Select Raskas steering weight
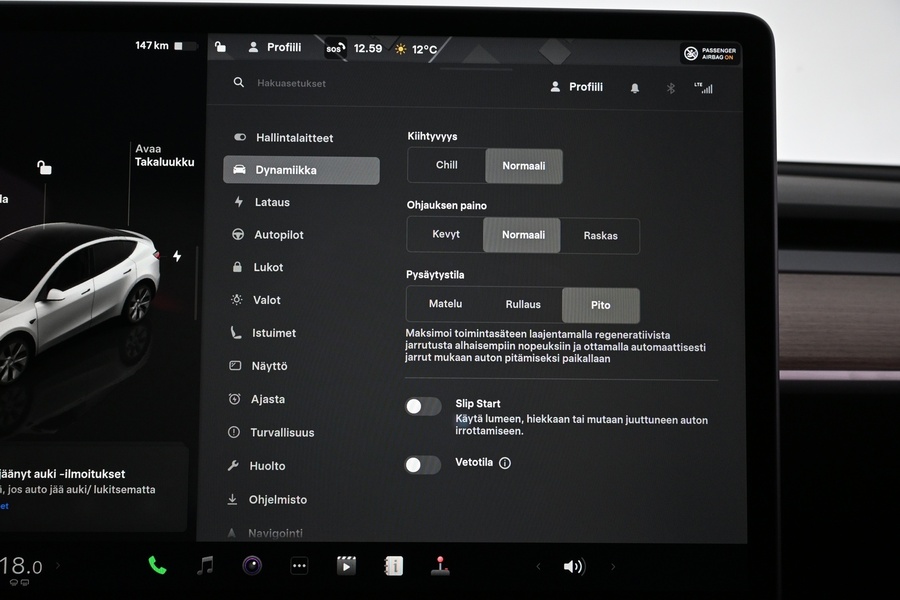Screen dimensions: 900x600 click(601, 235)
